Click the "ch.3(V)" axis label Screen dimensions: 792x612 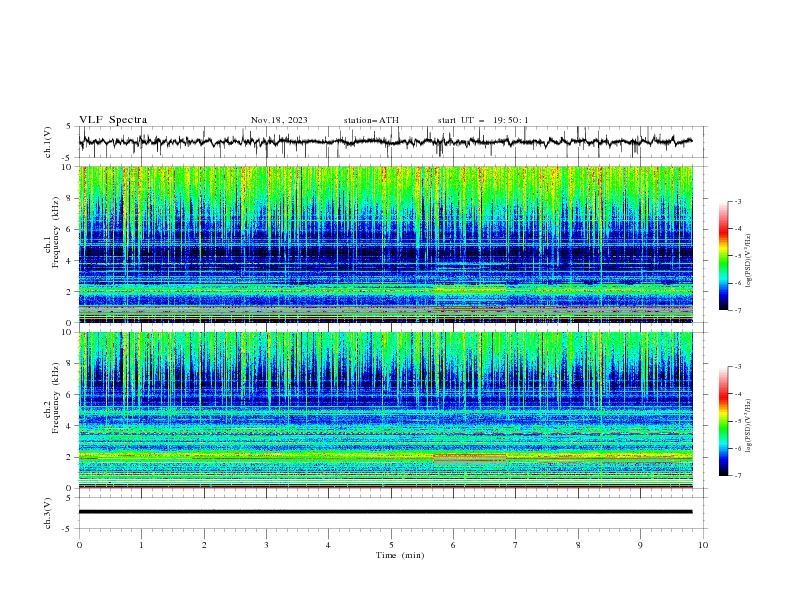tap(48, 513)
